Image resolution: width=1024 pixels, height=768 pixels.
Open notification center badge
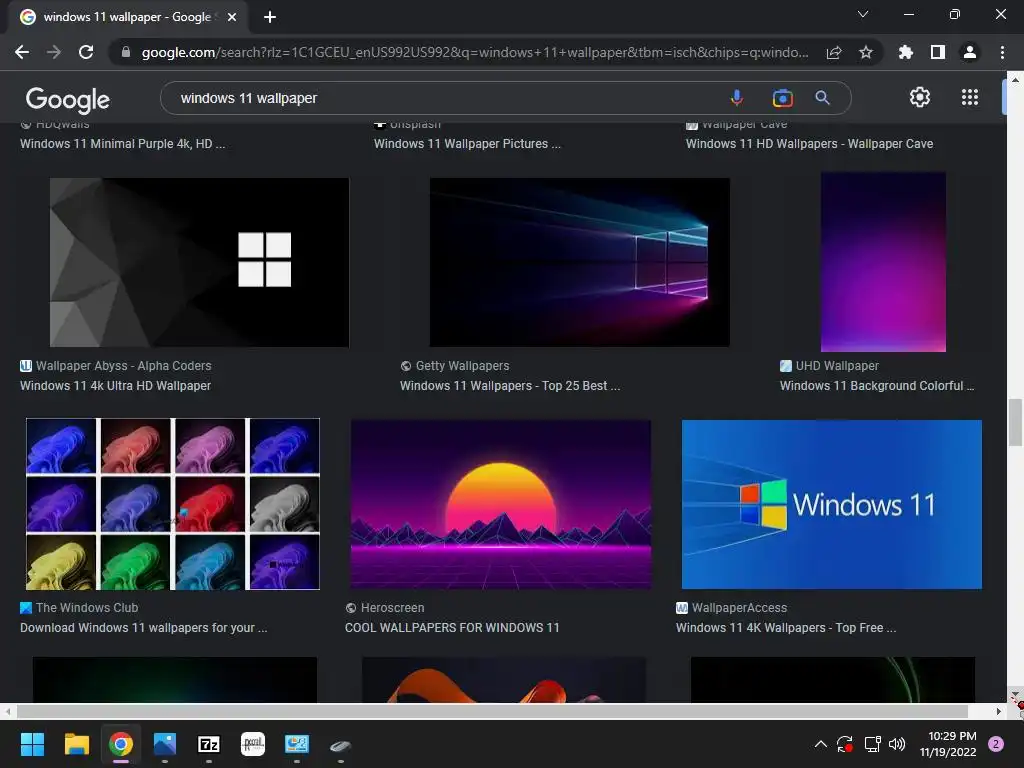(996, 744)
